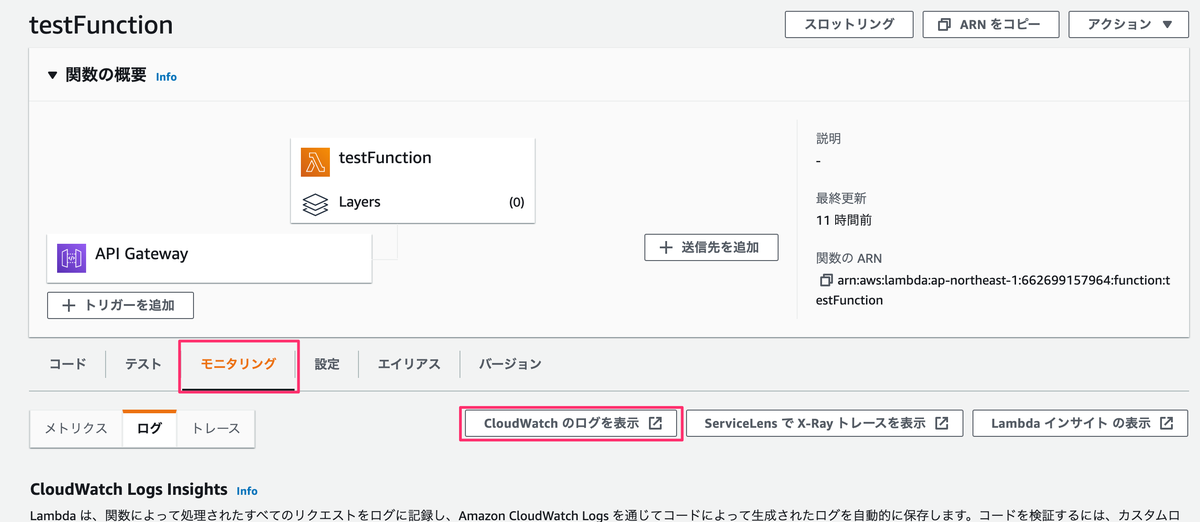The height and width of the screenshot is (522, 1200).
Task: Click Info link beside CloudWatch Logs Insights
Action: tap(247, 491)
